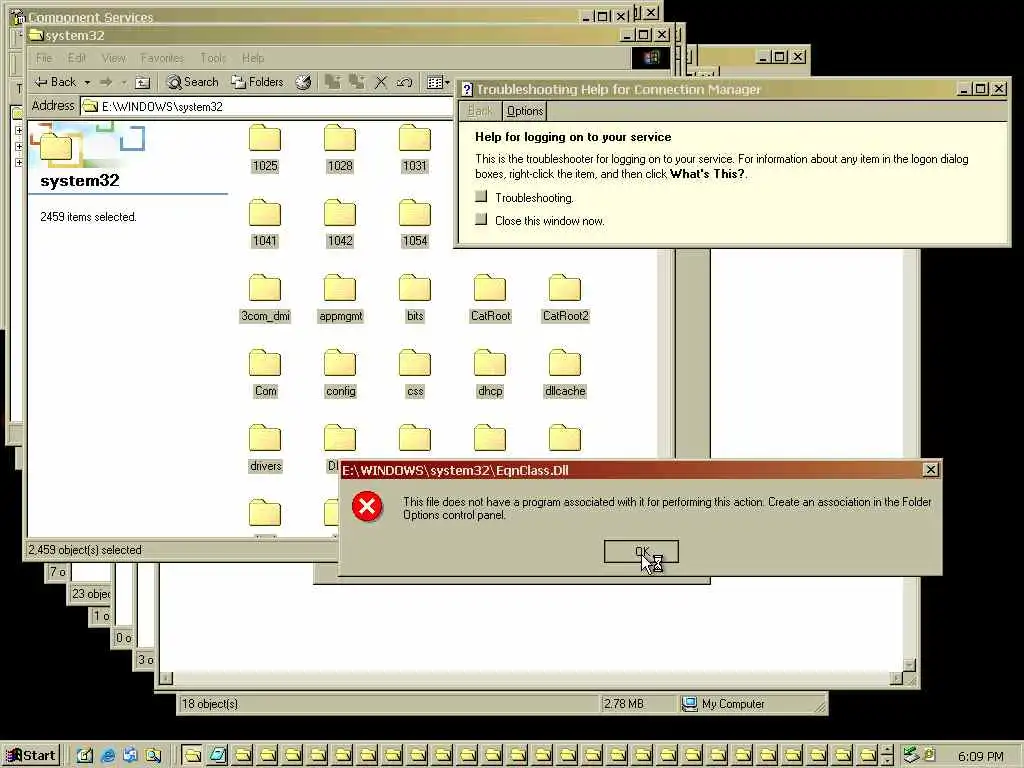Image resolution: width=1024 pixels, height=768 pixels.
Task: Click the Undo toolbar icon
Action: pos(404,82)
